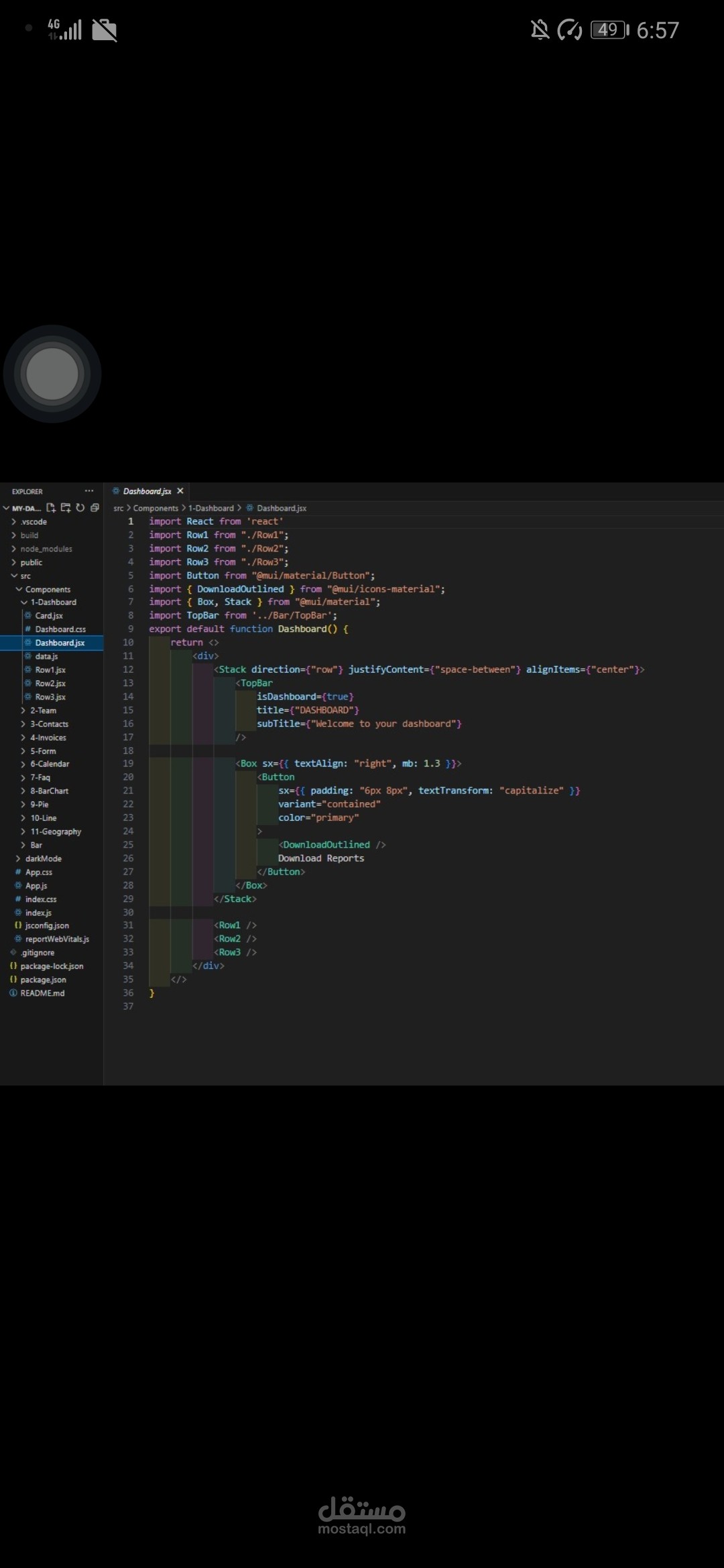
Task: Open Row3.jsx in the file tree
Action: point(50,697)
